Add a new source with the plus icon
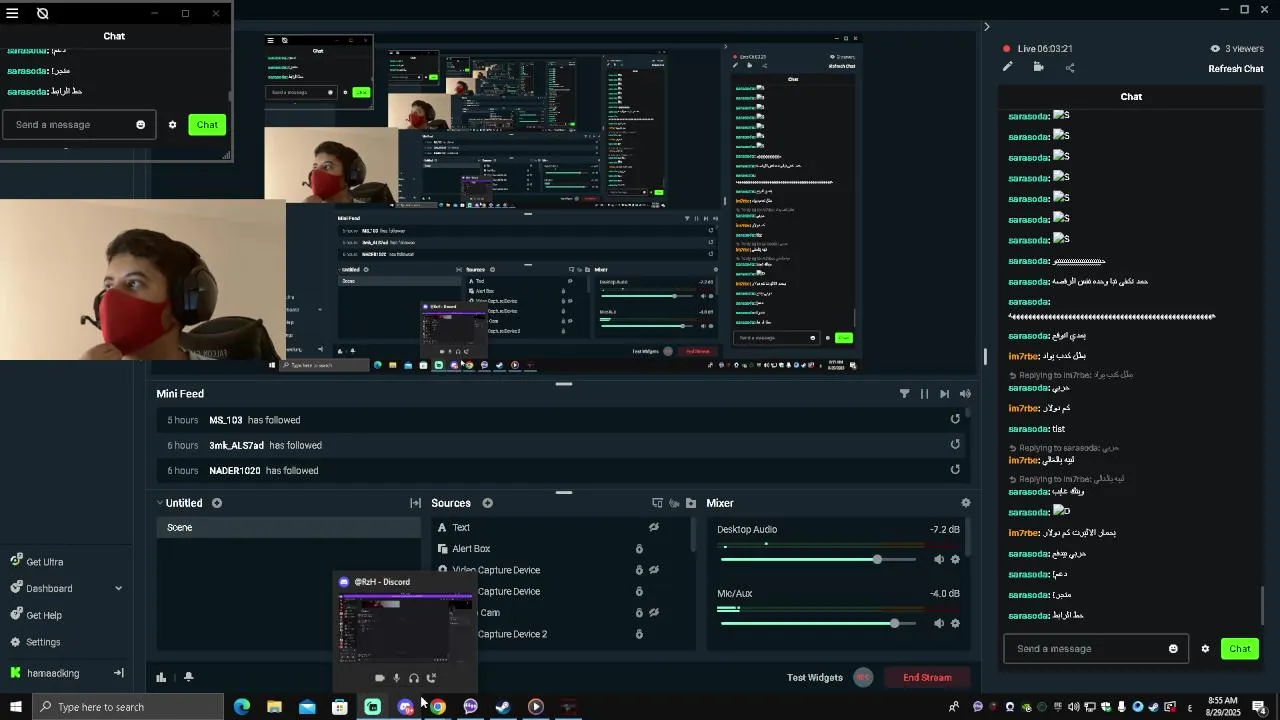This screenshot has height=720, width=1280. tap(488, 503)
